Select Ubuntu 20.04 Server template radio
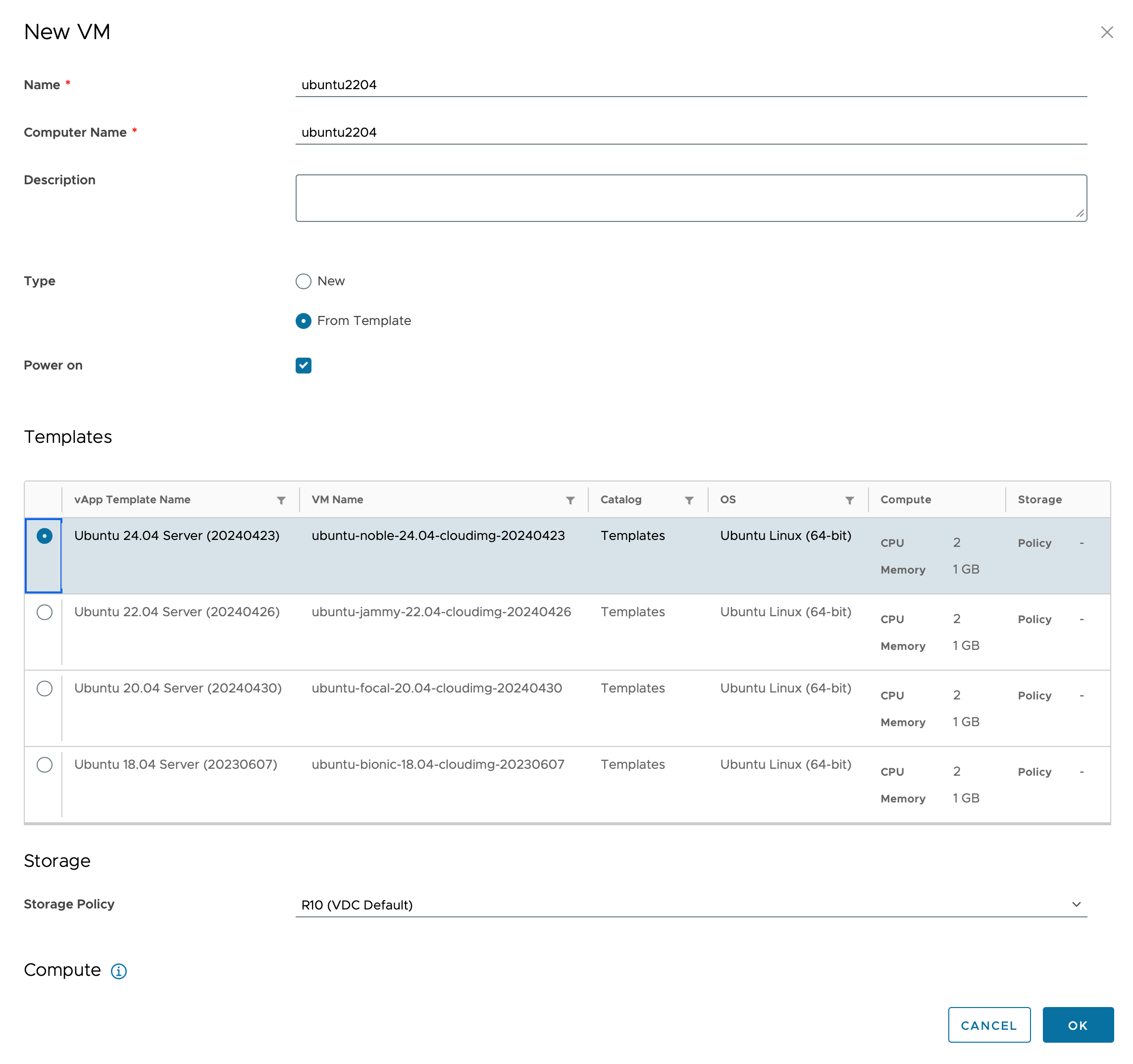 (x=45, y=688)
